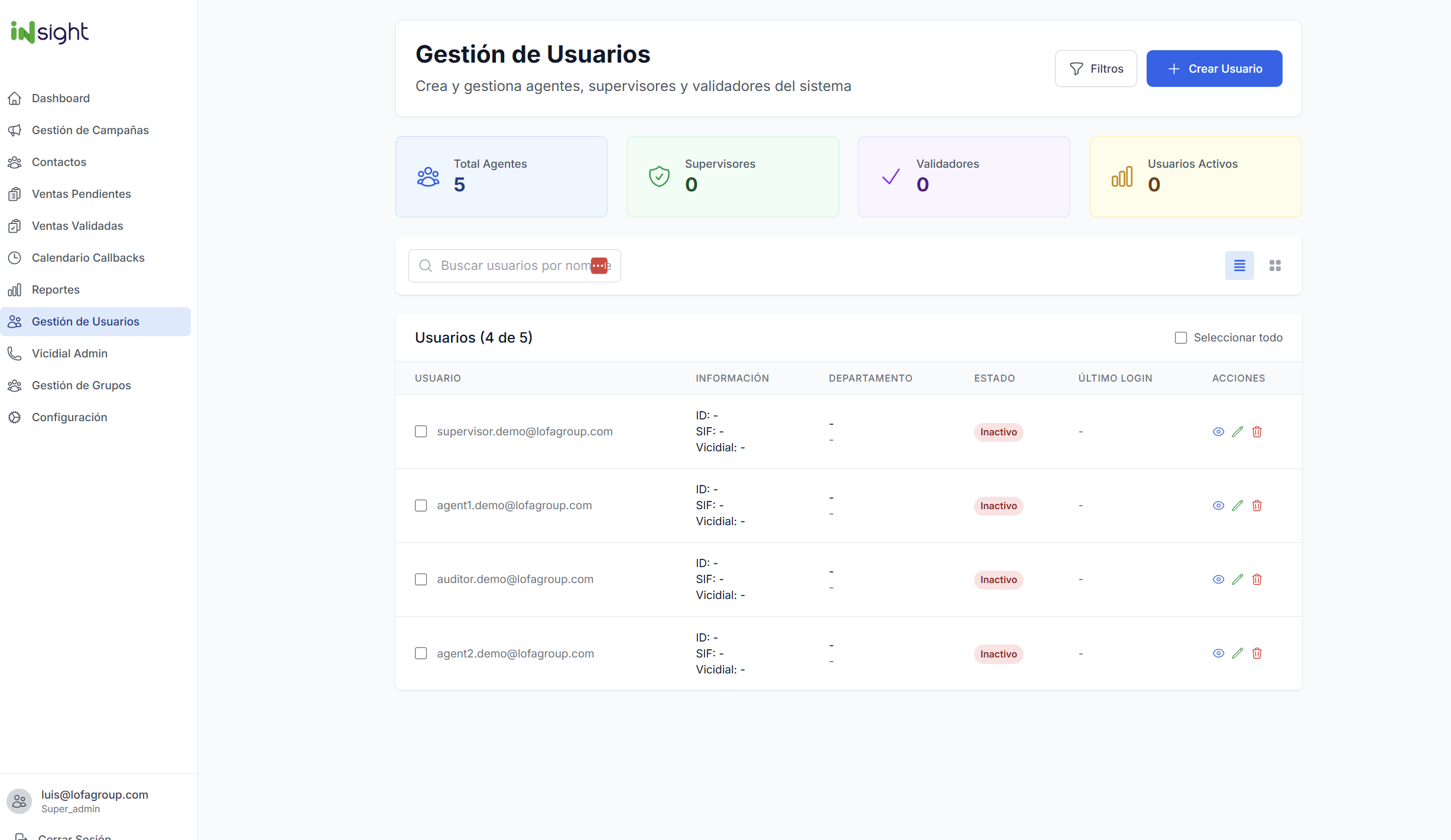Click the trash icon to delete auditor.demo
This screenshot has height=840, width=1451.
click(1257, 579)
